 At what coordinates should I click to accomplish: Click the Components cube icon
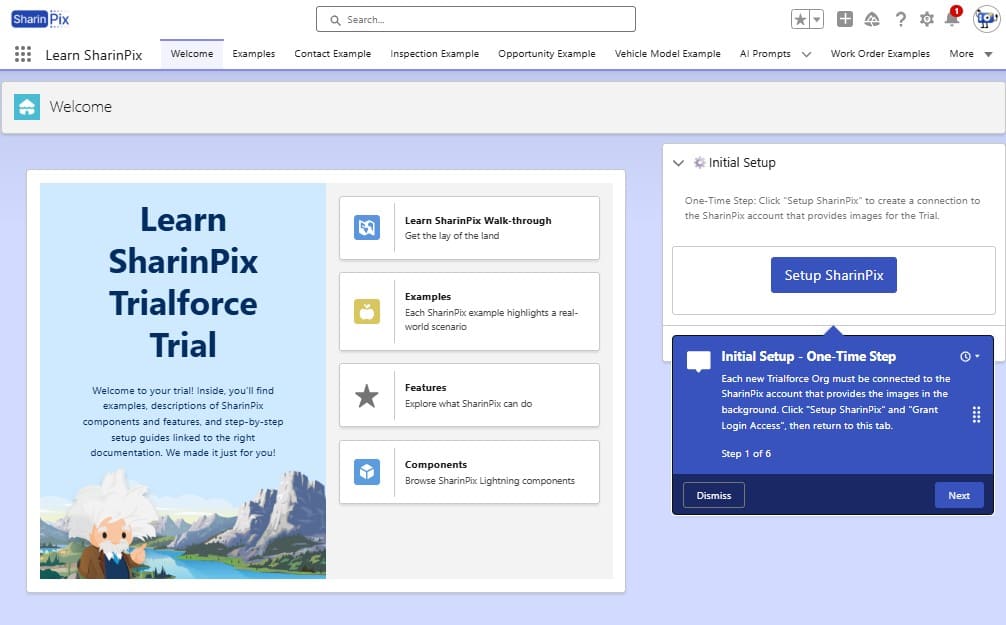(366, 471)
